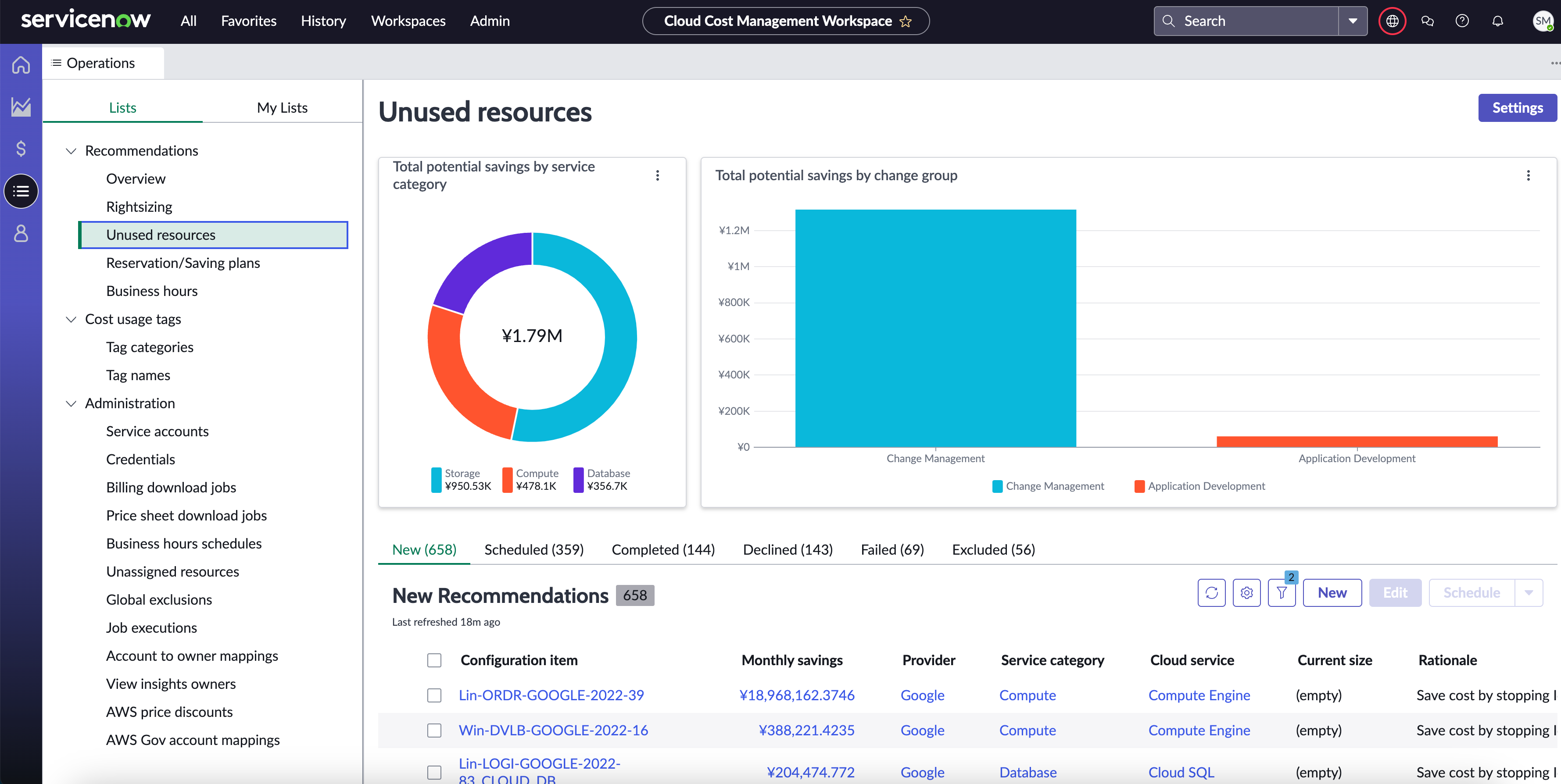Image resolution: width=1561 pixels, height=784 pixels.
Task: Open the Cloud SQL service link
Action: click(x=1181, y=772)
